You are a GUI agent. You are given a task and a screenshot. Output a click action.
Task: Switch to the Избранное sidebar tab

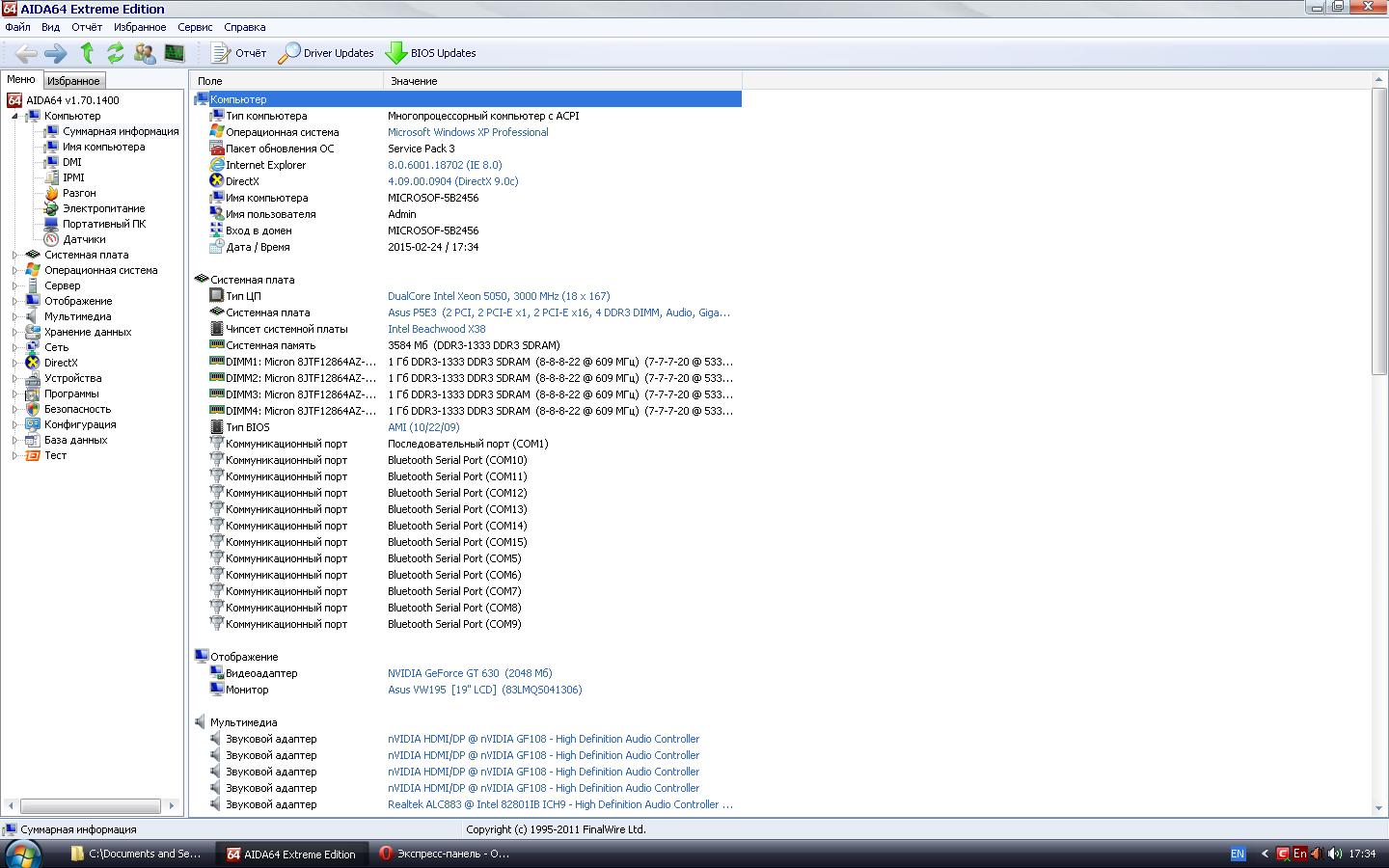[73, 81]
